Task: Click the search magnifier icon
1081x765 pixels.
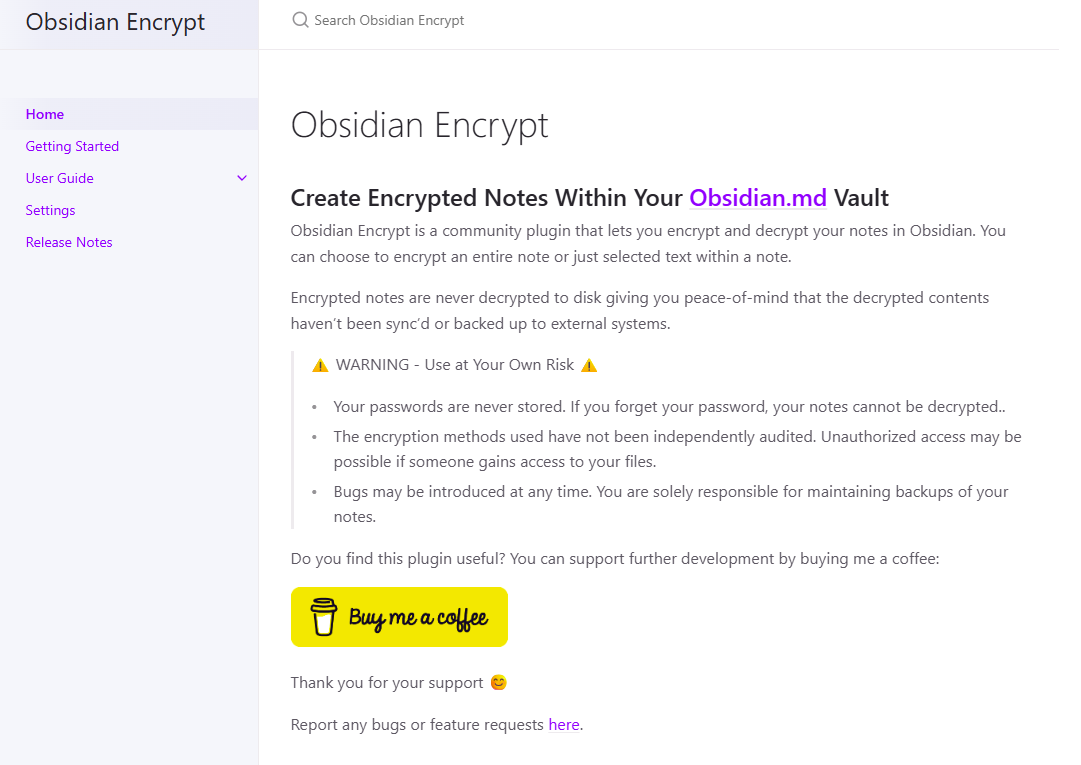Action: pyautogui.click(x=300, y=20)
